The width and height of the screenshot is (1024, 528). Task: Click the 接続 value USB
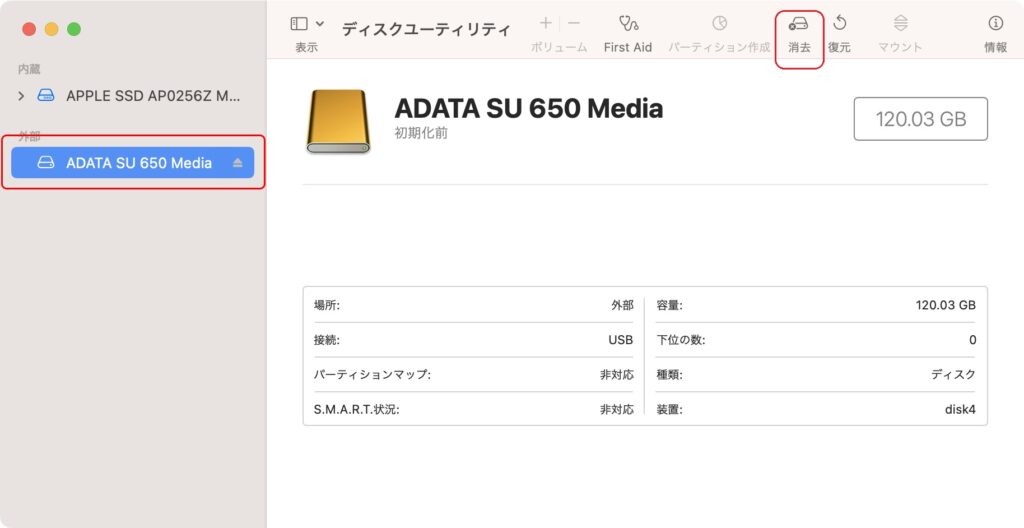click(x=620, y=340)
